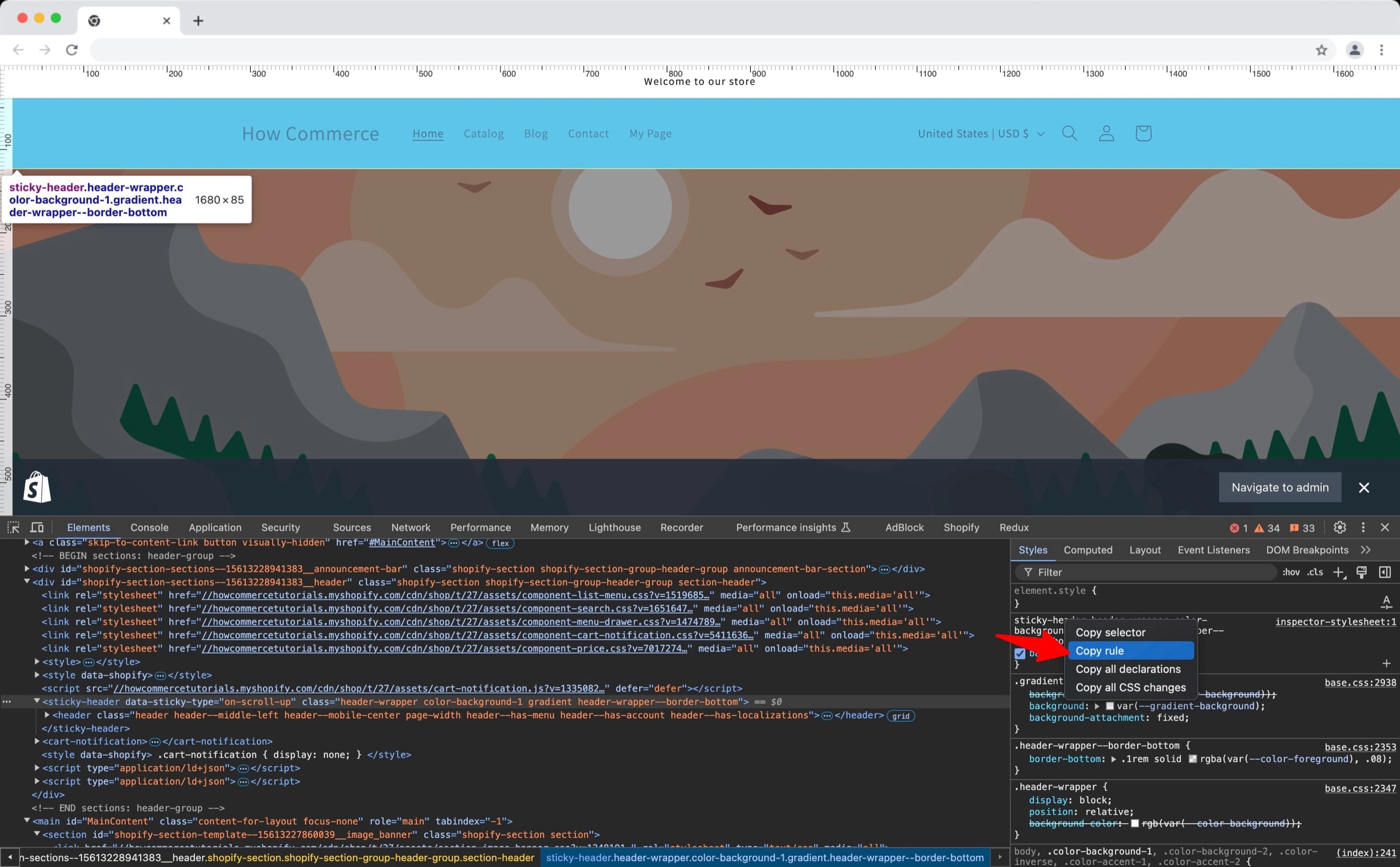
Task: Choose Copy rule in context menu
Action: (x=1131, y=650)
